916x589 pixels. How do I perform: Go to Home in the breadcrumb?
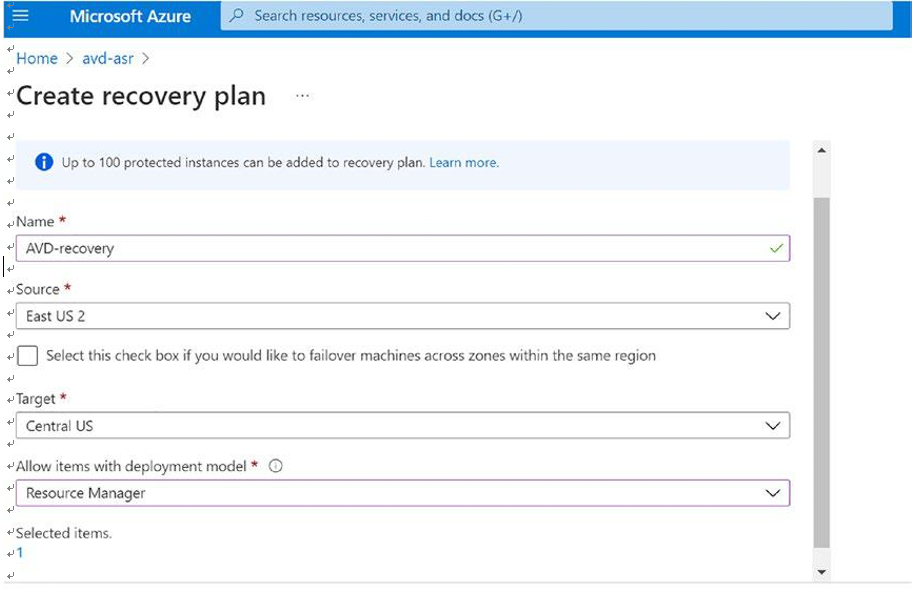37,58
